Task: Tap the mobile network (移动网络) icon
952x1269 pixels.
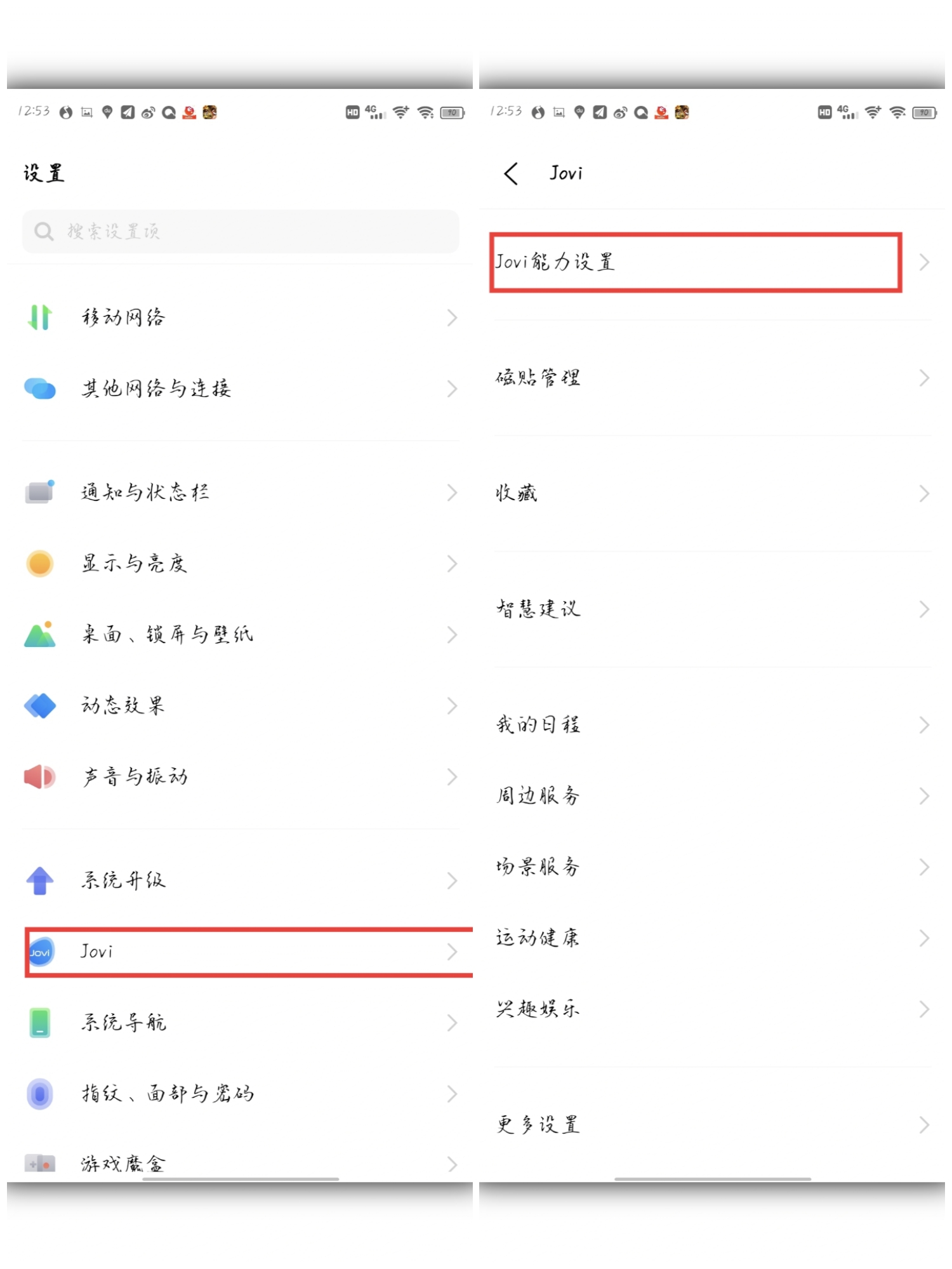Action: click(x=39, y=317)
